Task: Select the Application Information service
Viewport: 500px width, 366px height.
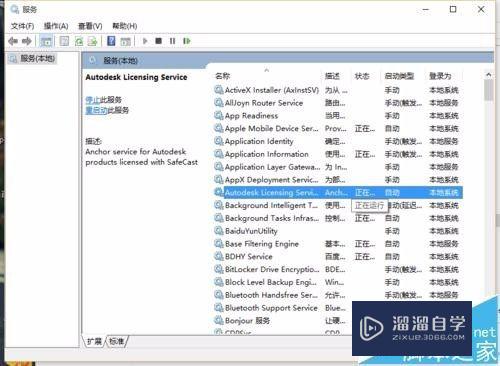Action: pyautogui.click(x=337, y=154)
